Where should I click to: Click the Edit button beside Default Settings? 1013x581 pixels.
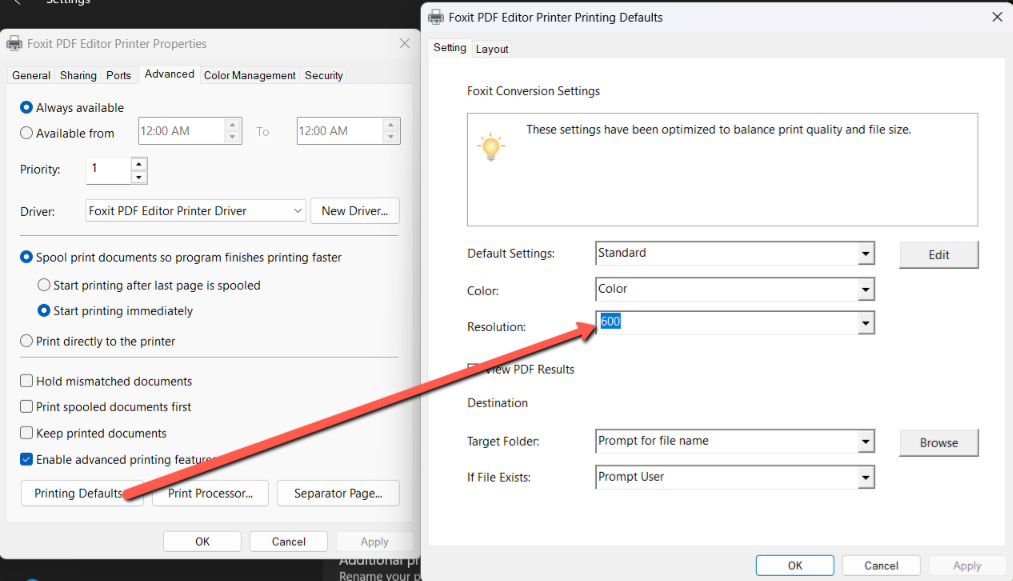(x=938, y=255)
